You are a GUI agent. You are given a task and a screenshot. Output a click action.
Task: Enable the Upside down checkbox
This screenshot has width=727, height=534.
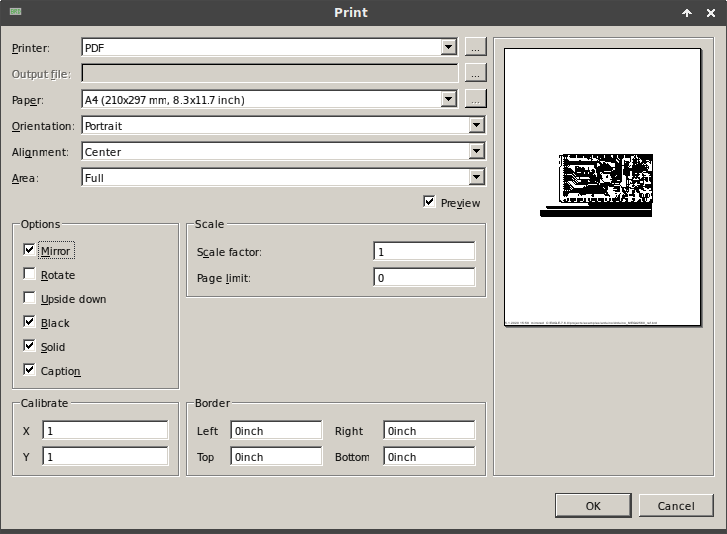click(x=30, y=298)
